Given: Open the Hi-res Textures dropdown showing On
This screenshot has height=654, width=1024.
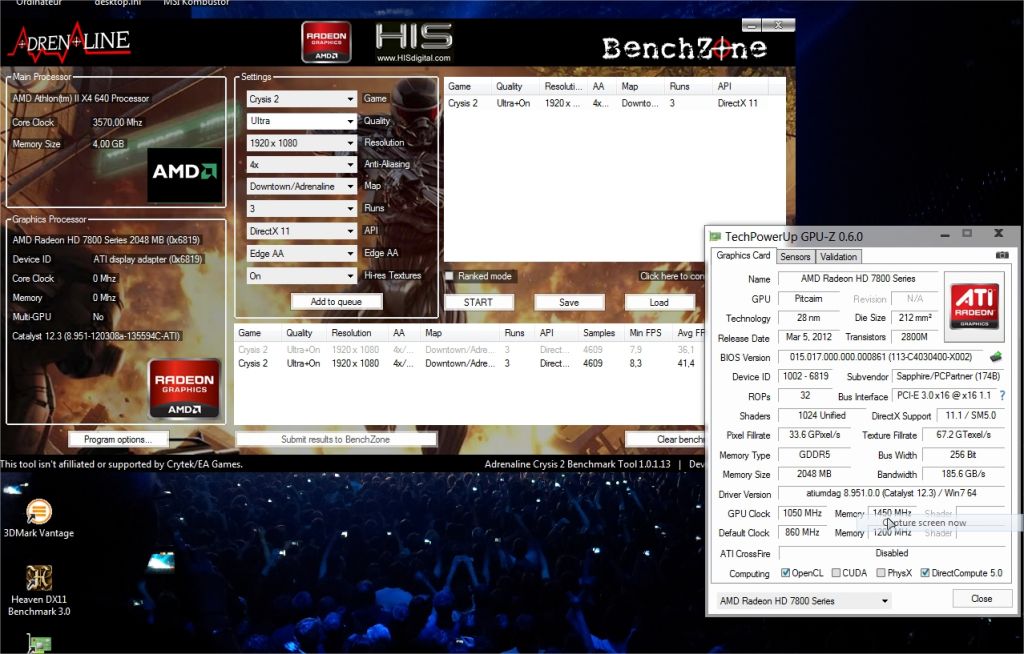Looking at the screenshot, I should 302,276.
